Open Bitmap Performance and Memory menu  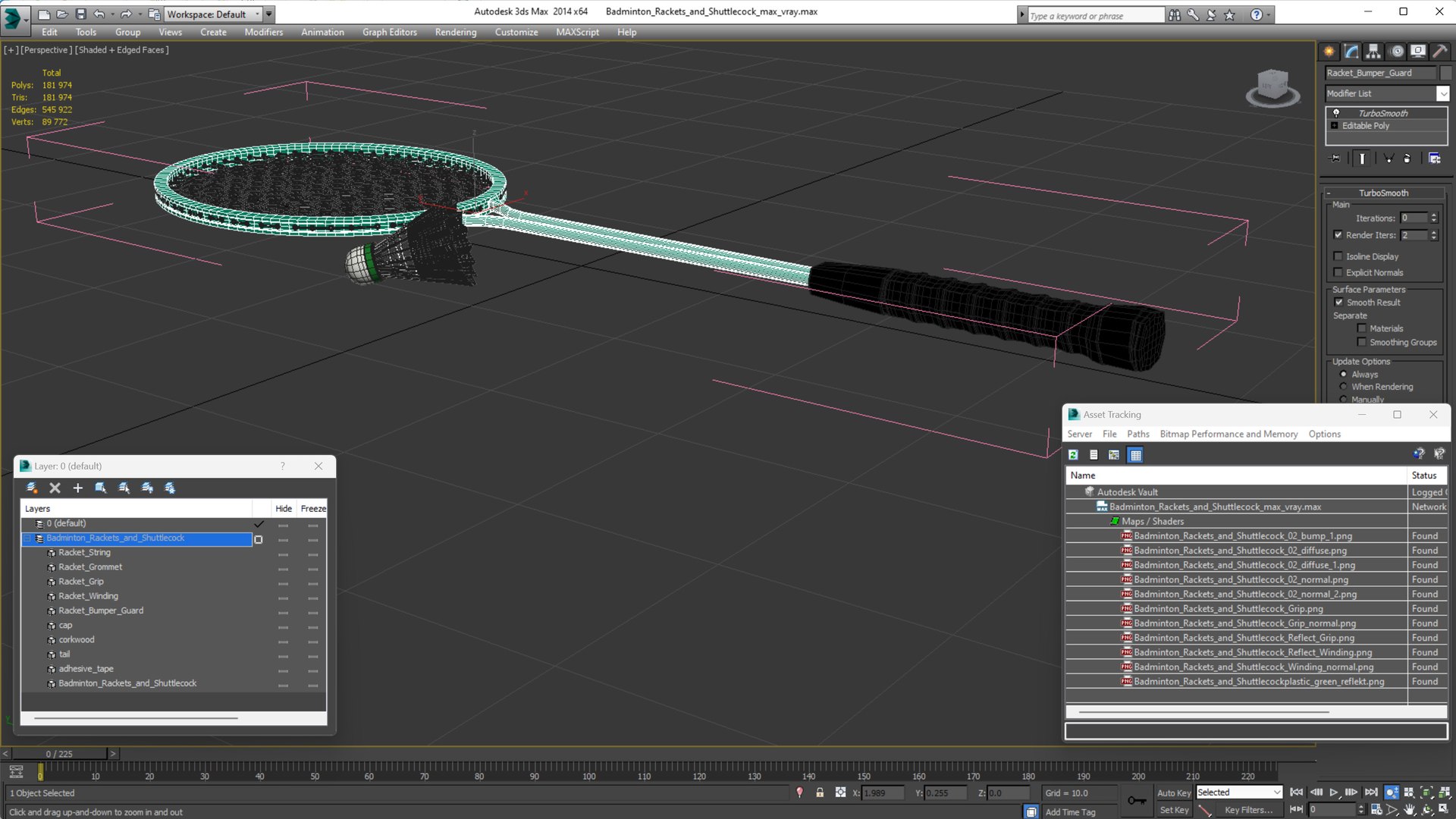pos(1228,435)
